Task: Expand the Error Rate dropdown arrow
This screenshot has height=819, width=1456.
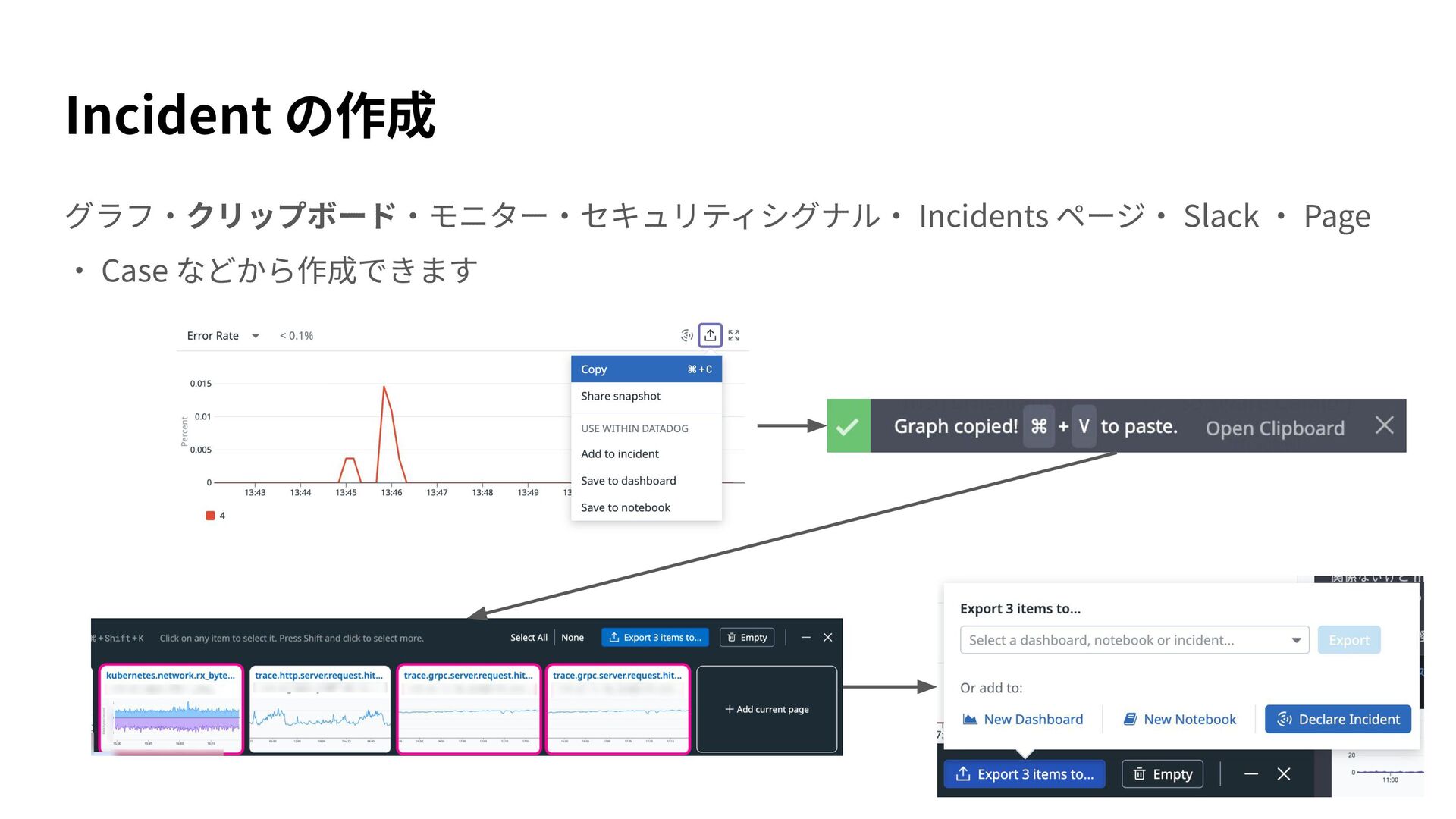Action: (x=256, y=336)
